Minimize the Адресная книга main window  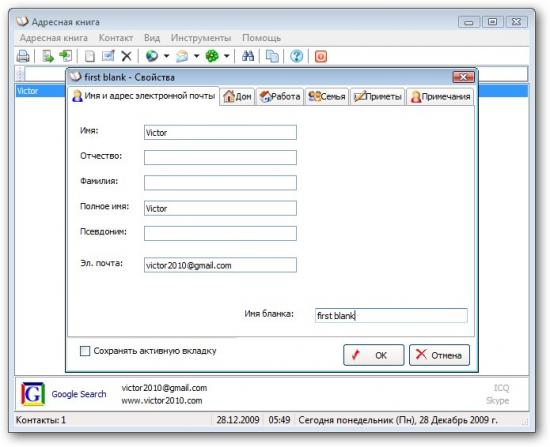pyautogui.click(x=469, y=22)
